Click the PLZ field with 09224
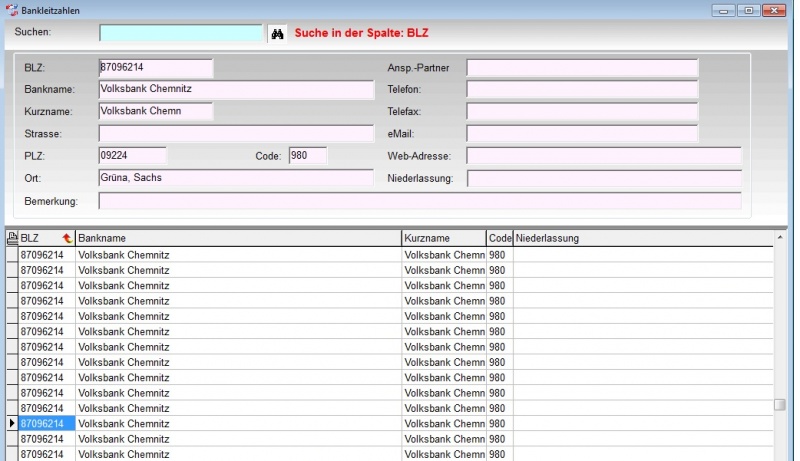The width and height of the screenshot is (800, 461). [132, 156]
